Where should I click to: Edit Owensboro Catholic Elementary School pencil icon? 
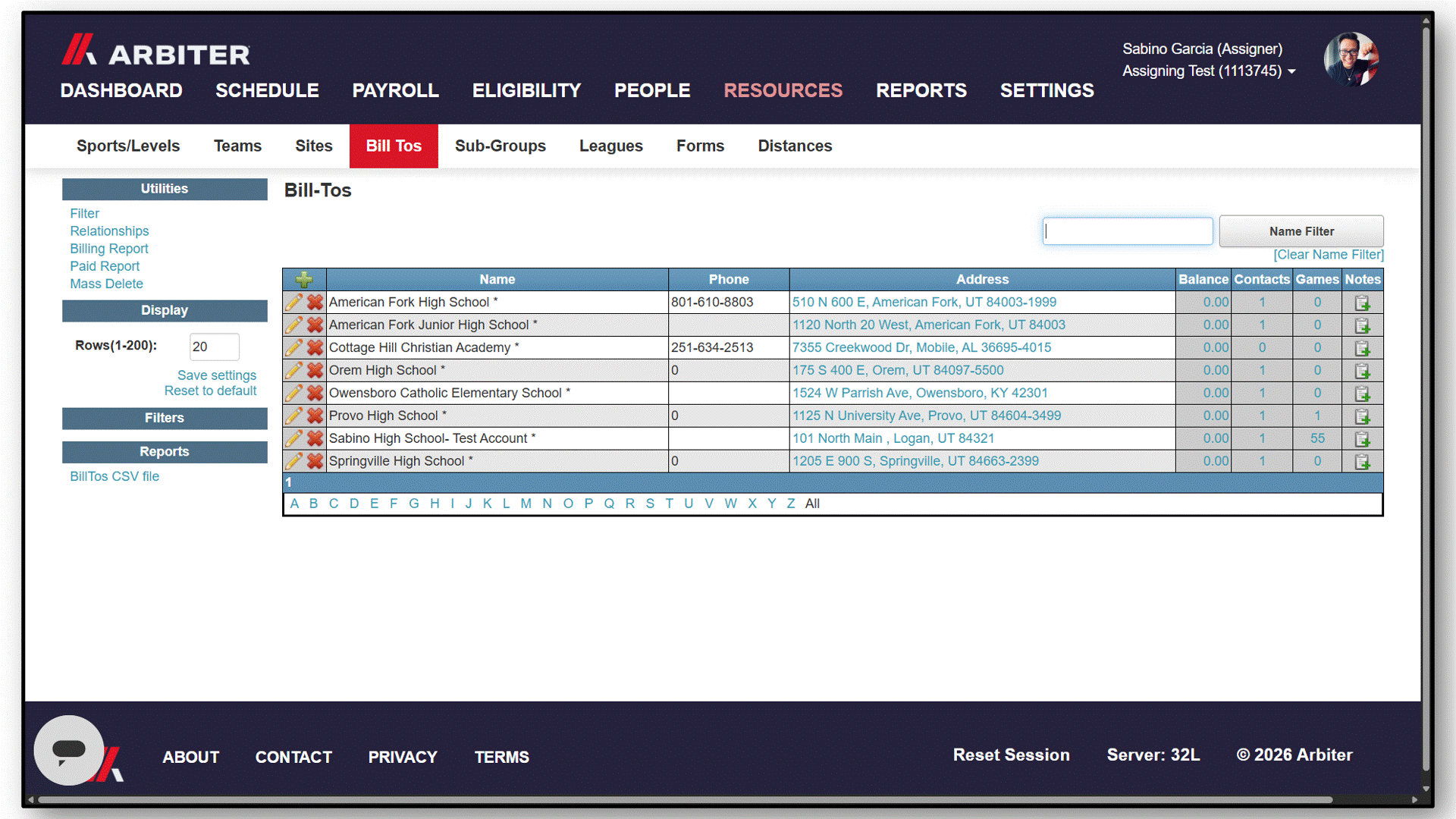click(x=294, y=394)
